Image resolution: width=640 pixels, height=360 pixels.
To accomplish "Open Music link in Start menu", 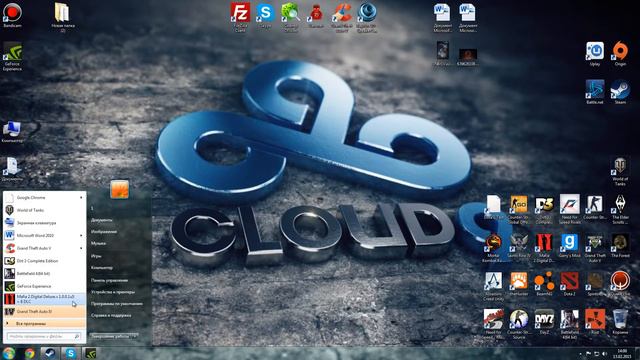I will pos(98,243).
